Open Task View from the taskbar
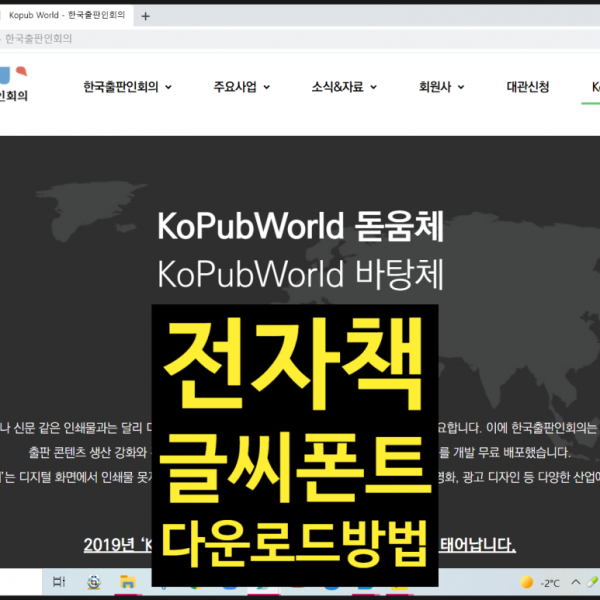Viewport: 600px width, 600px height. click(59, 582)
